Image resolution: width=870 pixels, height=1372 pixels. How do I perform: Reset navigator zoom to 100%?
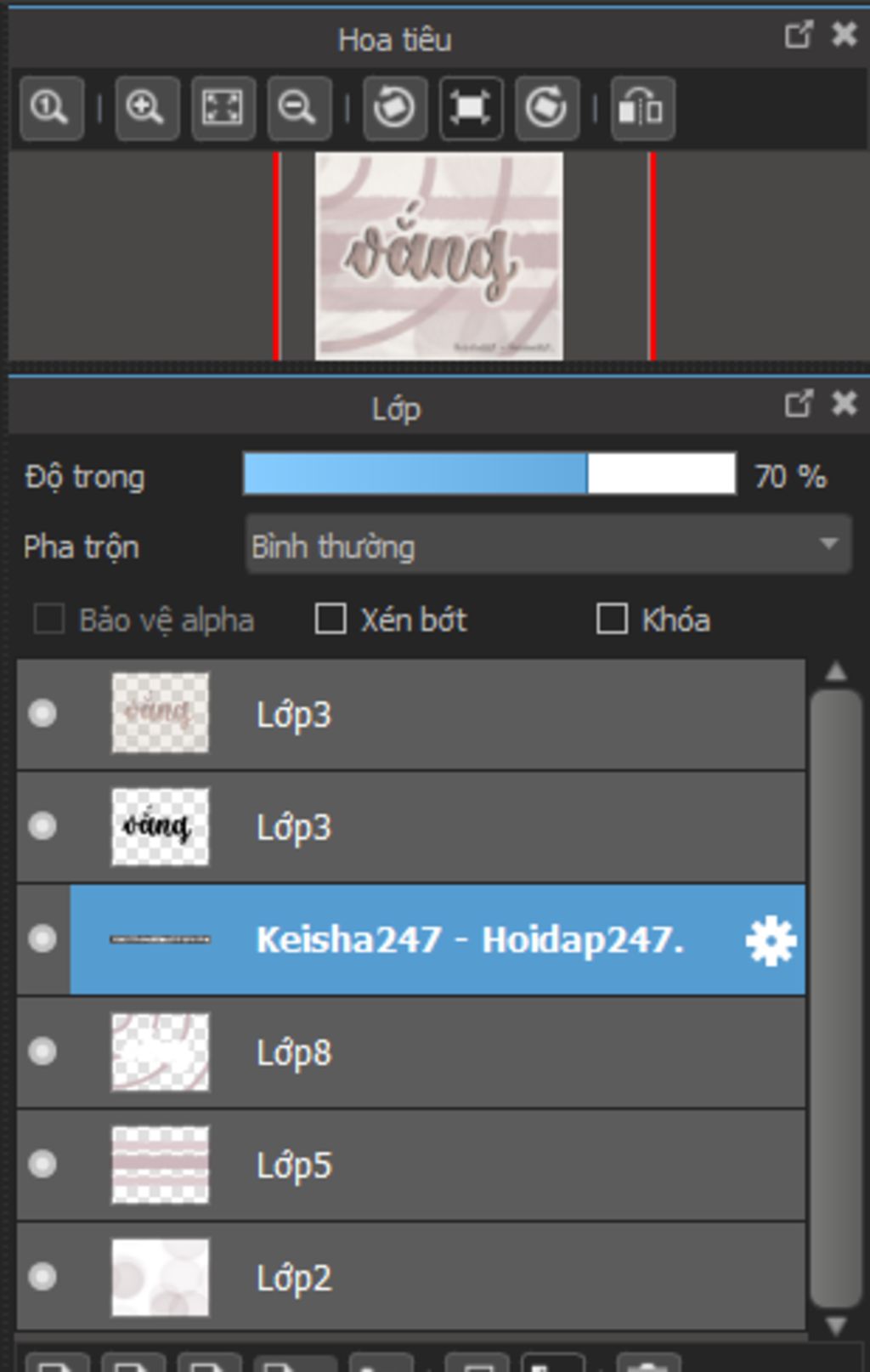[x=51, y=108]
